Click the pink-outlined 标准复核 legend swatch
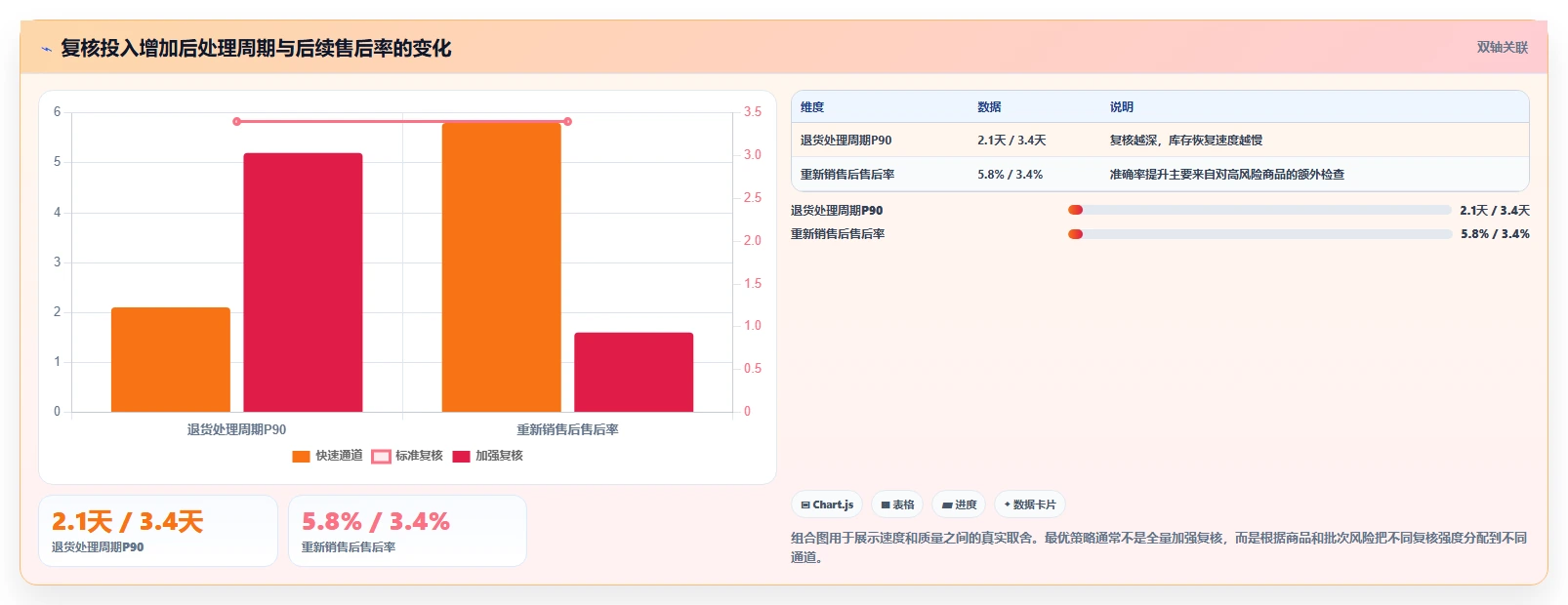This screenshot has height=605, width=1568. [381, 457]
